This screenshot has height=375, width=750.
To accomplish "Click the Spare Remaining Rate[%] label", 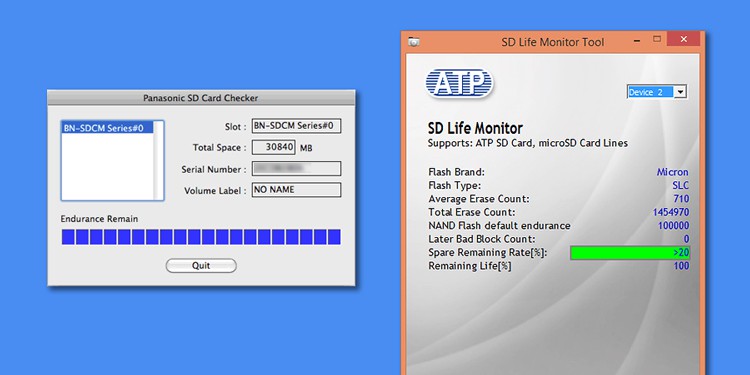I will click(487, 253).
